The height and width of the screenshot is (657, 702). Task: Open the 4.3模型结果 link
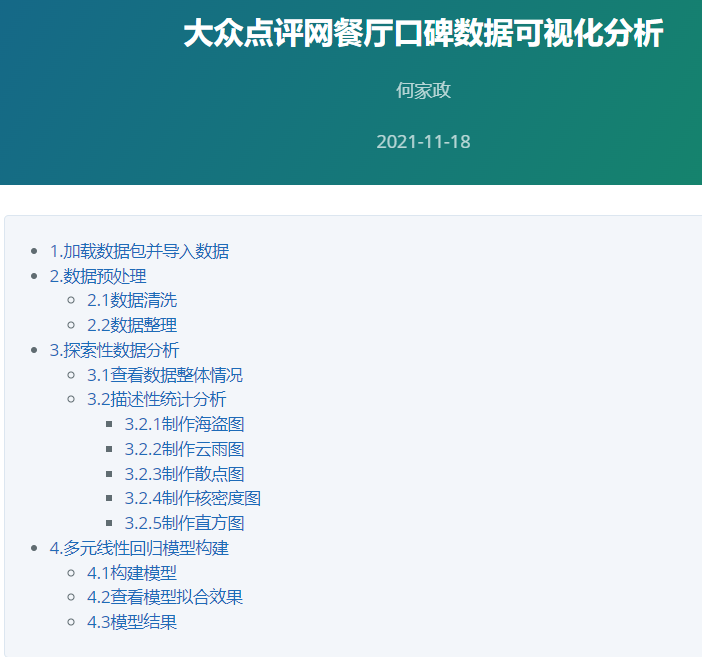[x=132, y=622]
